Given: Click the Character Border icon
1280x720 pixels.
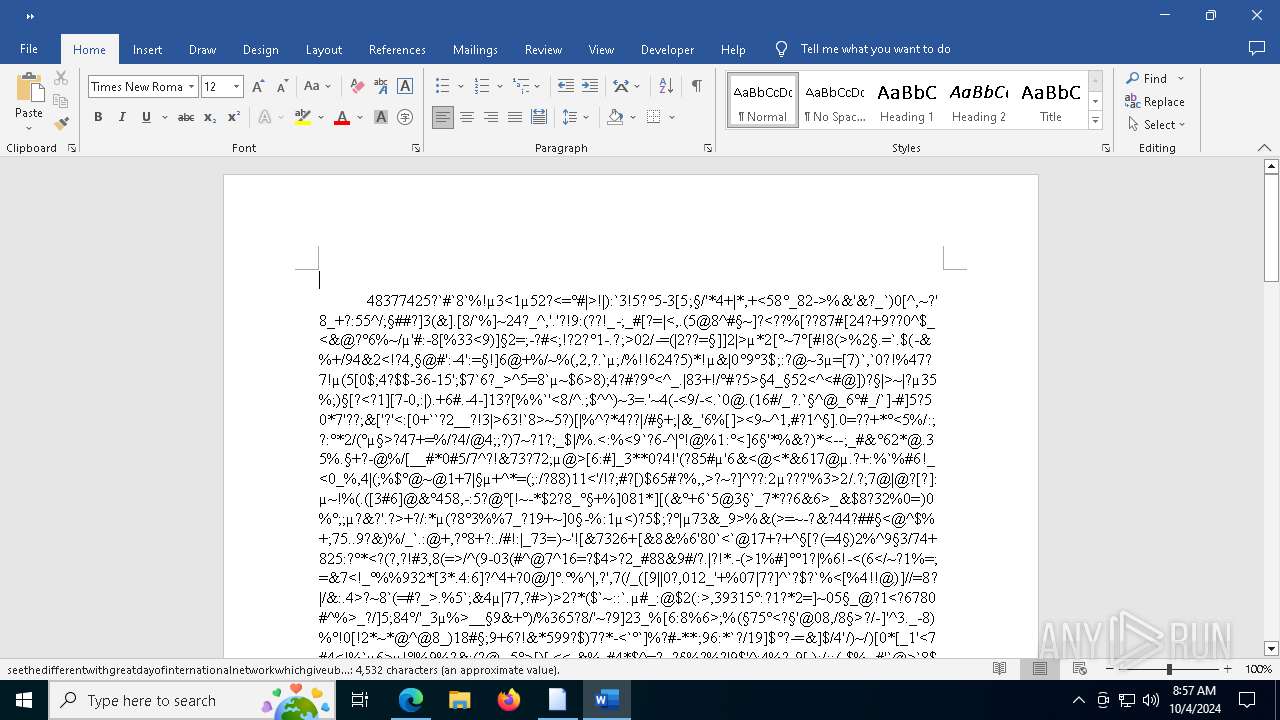Looking at the screenshot, I should 405,87.
